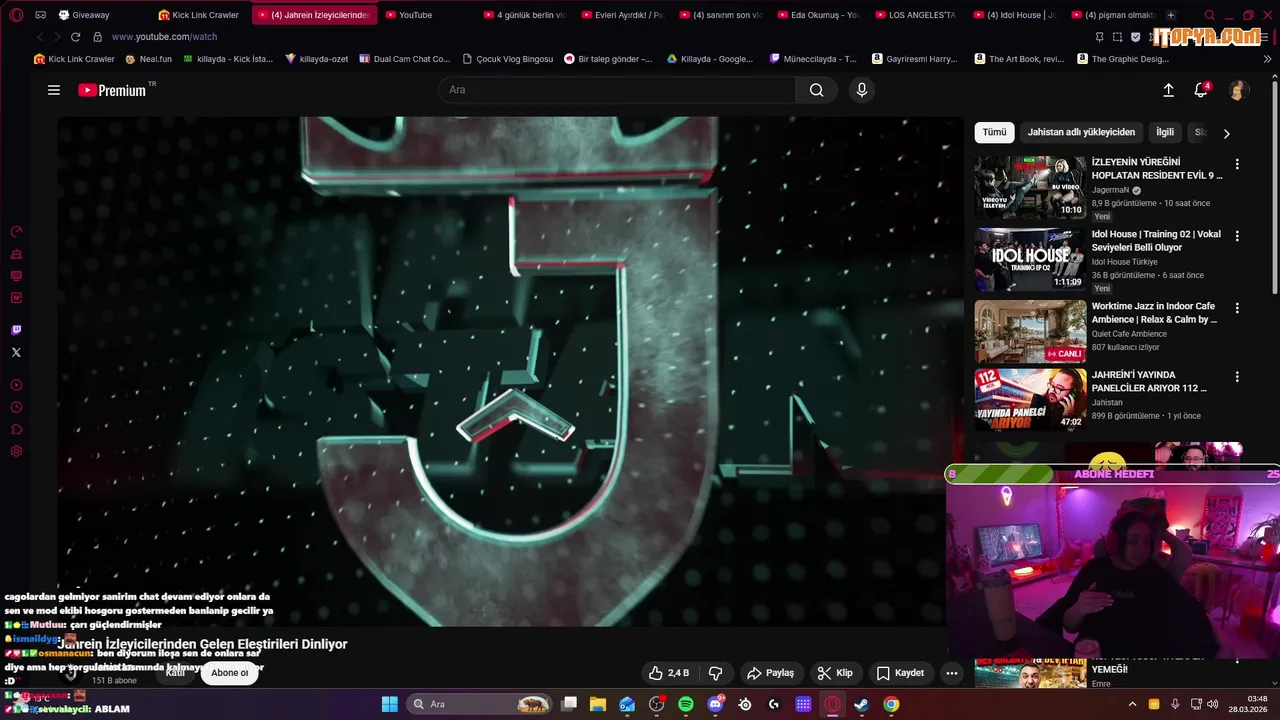Click the Katıl join button

tap(175, 673)
